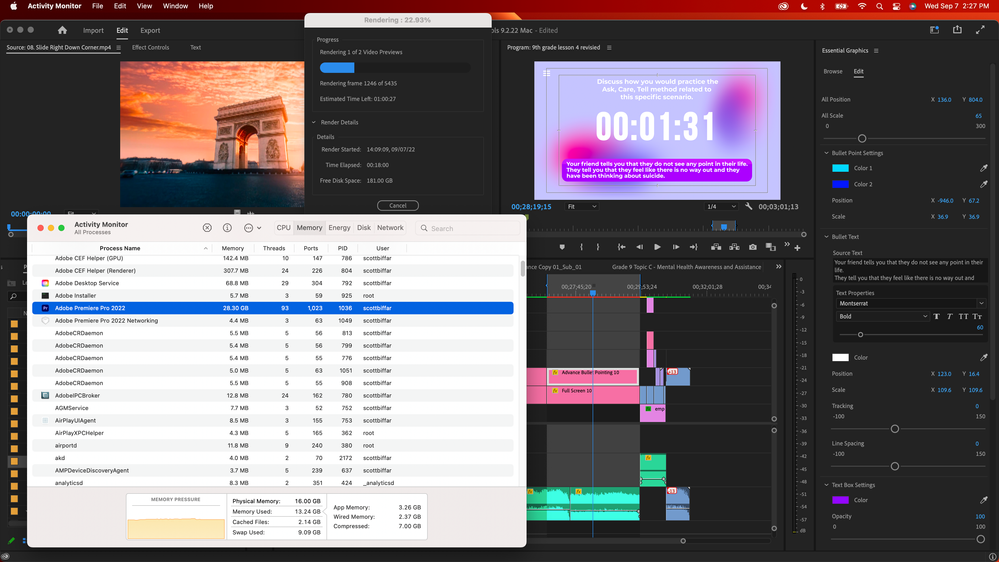
Task: Switch to the Browse tab in Essential Graphics
Action: coord(833,71)
